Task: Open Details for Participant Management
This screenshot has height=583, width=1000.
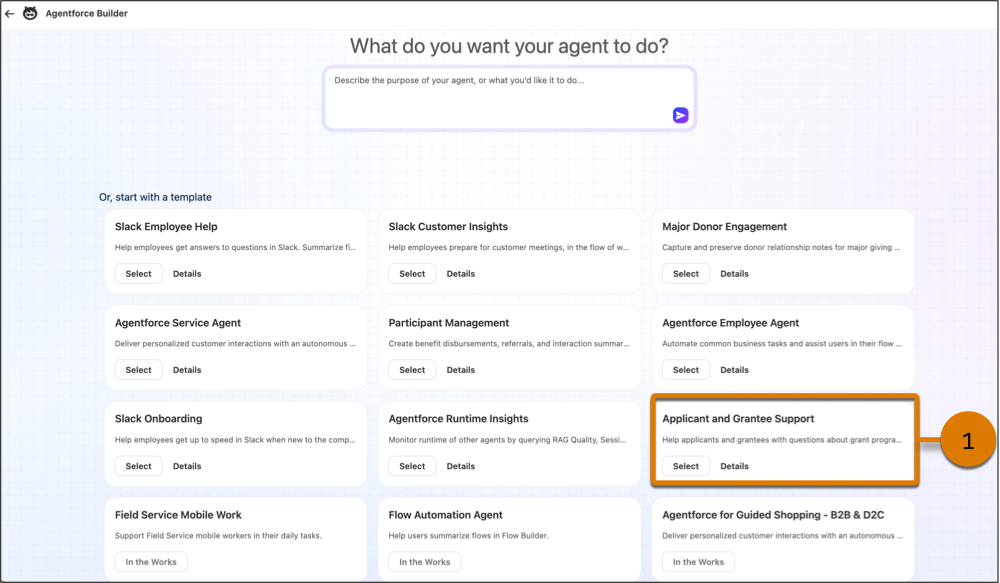Action: pos(460,370)
